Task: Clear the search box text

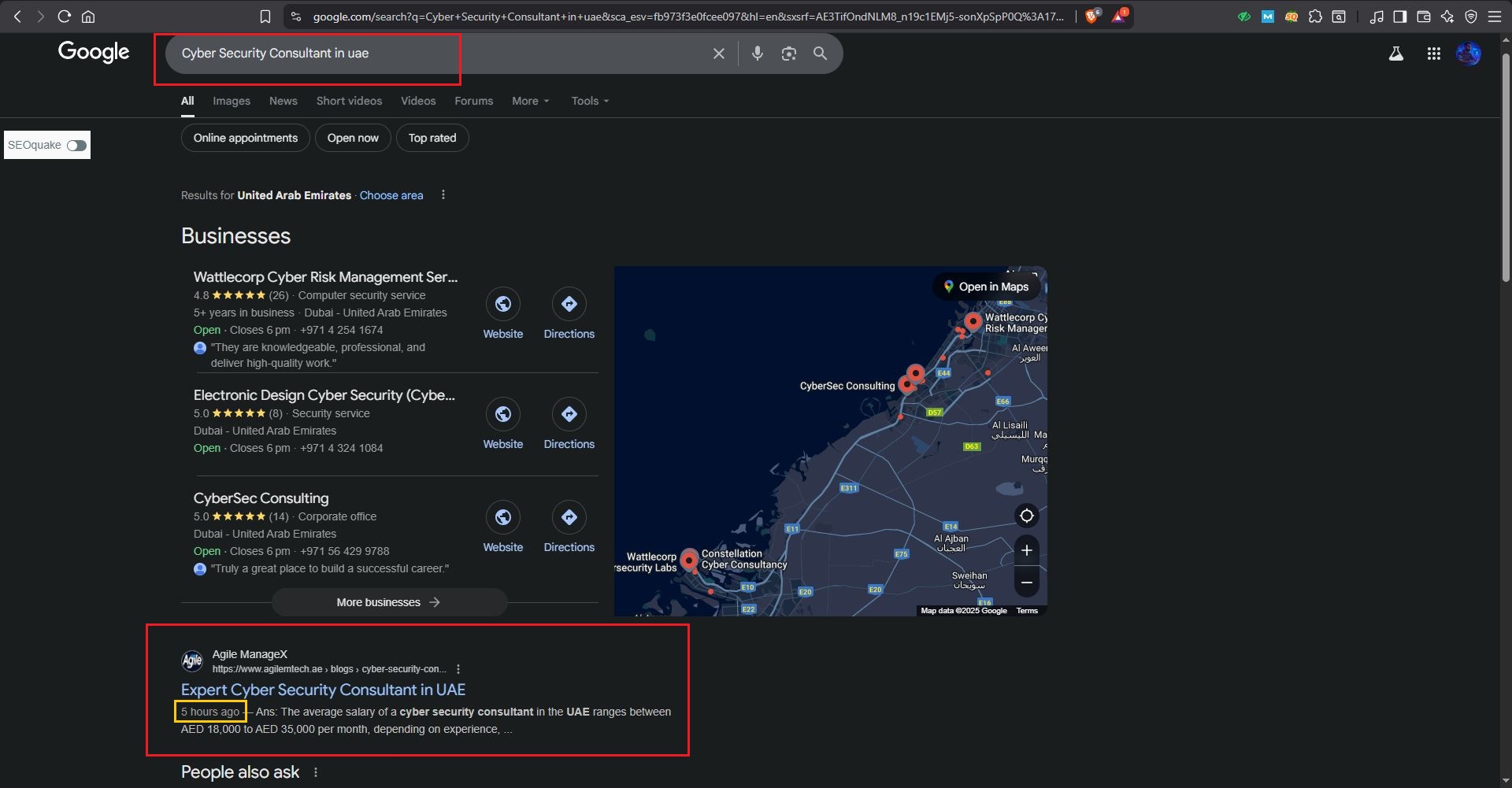Action: (x=718, y=54)
